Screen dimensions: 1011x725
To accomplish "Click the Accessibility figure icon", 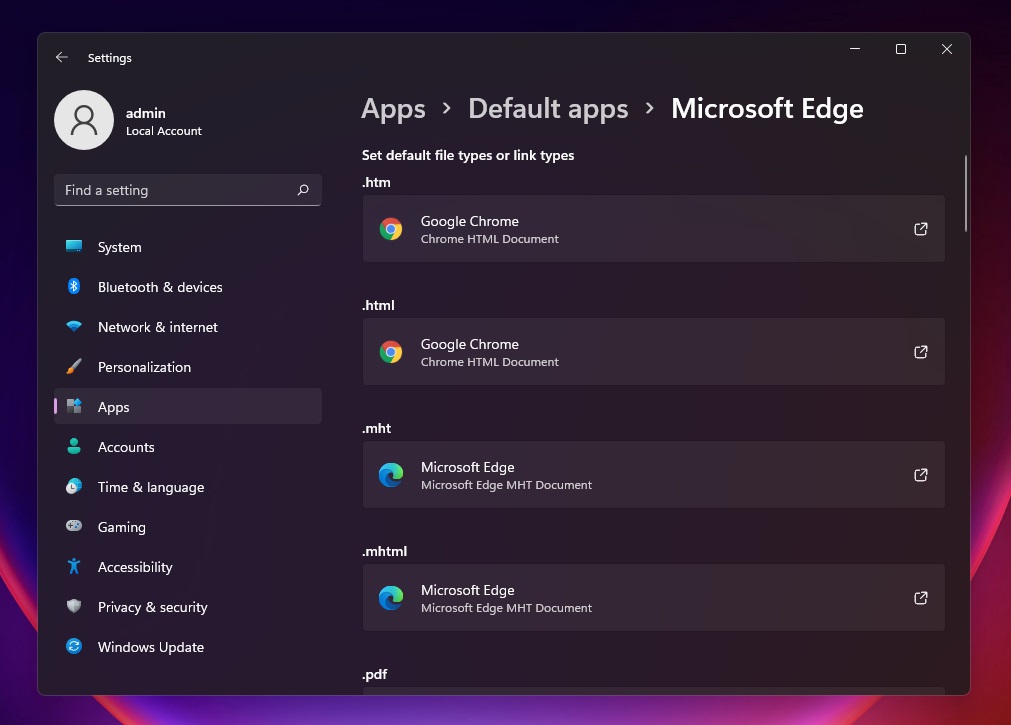I will [74, 566].
